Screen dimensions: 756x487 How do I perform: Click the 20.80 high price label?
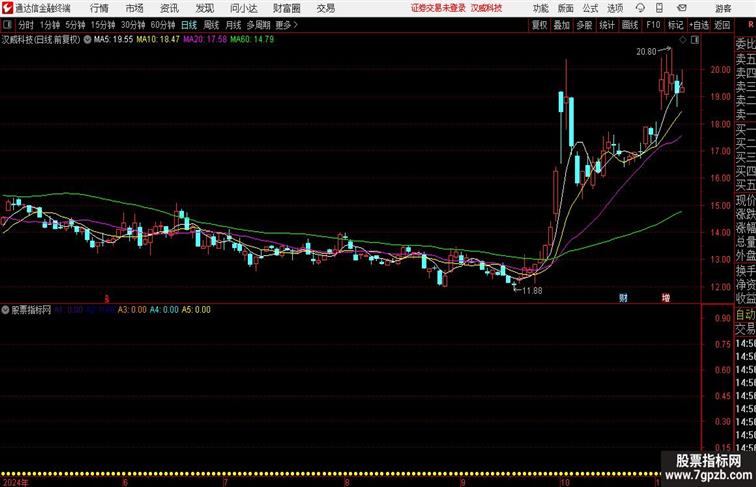[x=646, y=52]
